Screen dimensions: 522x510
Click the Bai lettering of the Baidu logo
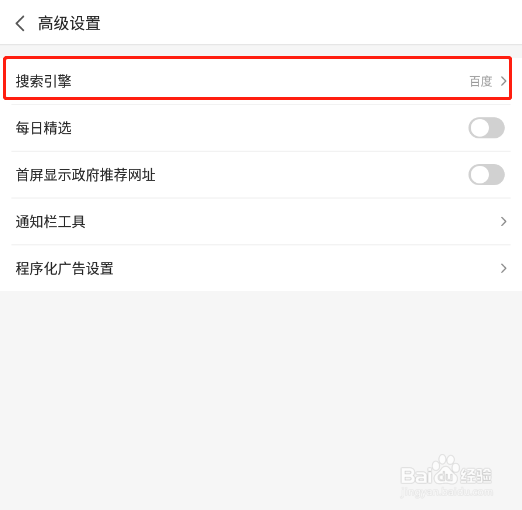[415, 476]
